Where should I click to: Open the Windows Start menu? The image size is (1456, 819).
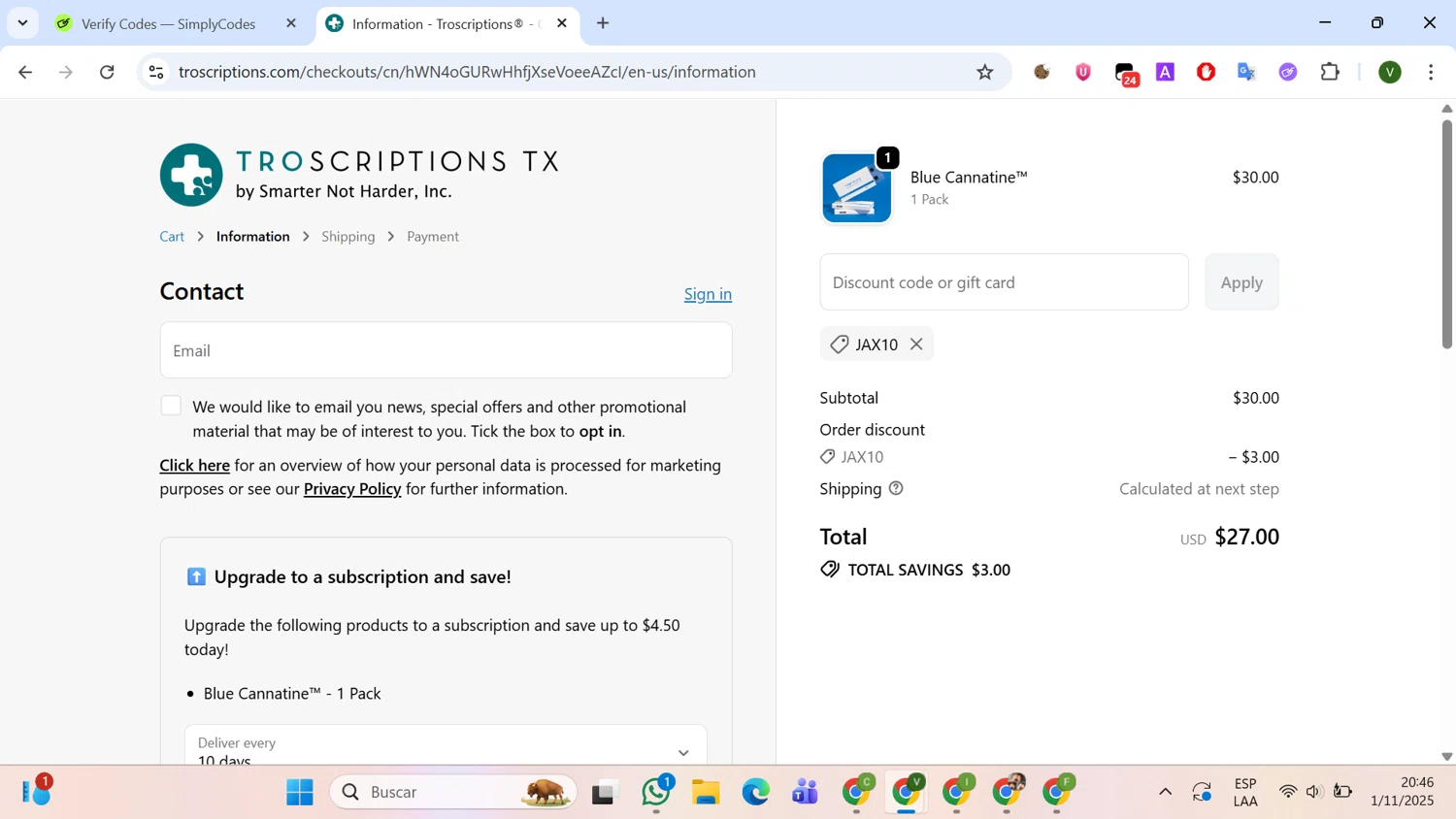coord(300,792)
